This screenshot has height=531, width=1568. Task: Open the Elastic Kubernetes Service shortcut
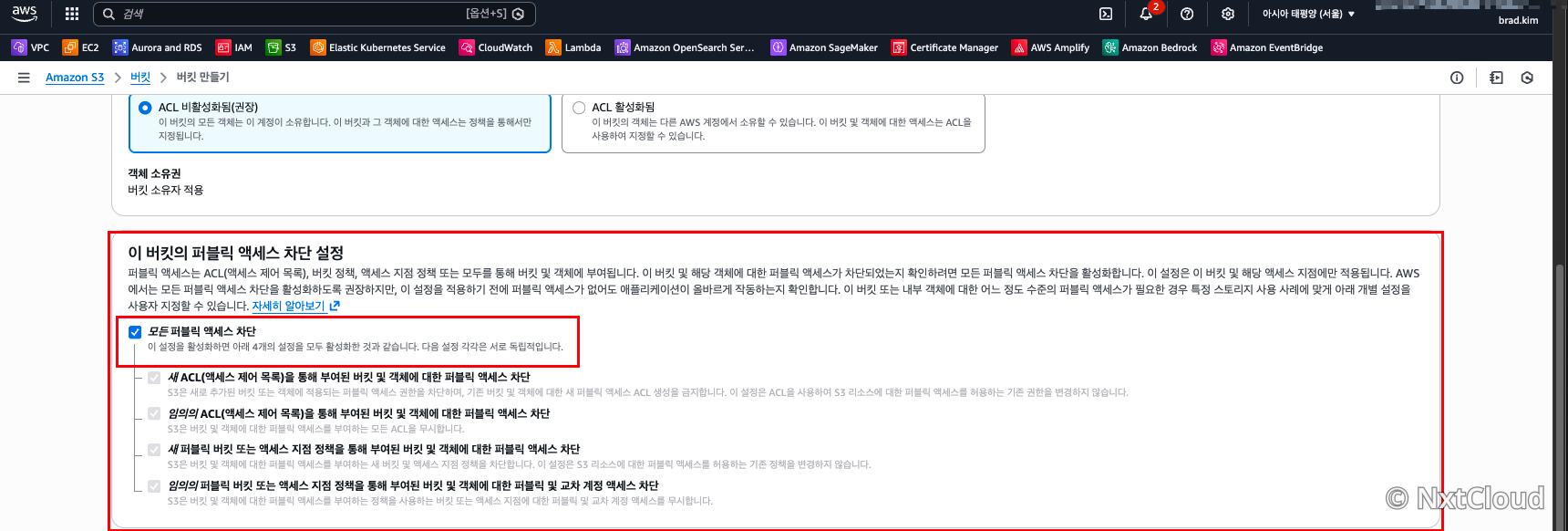tap(378, 47)
